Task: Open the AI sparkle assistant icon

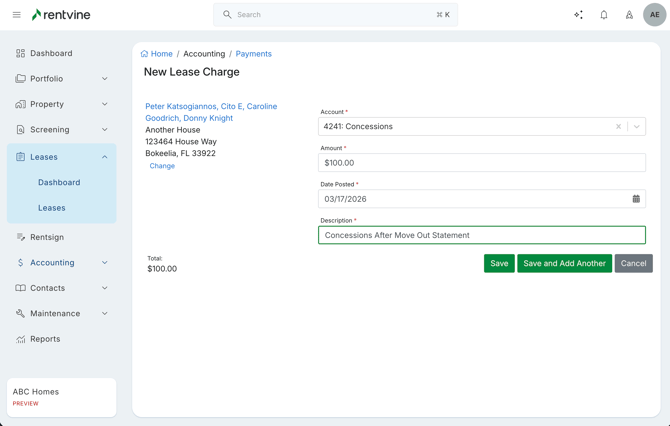Action: pos(578,15)
